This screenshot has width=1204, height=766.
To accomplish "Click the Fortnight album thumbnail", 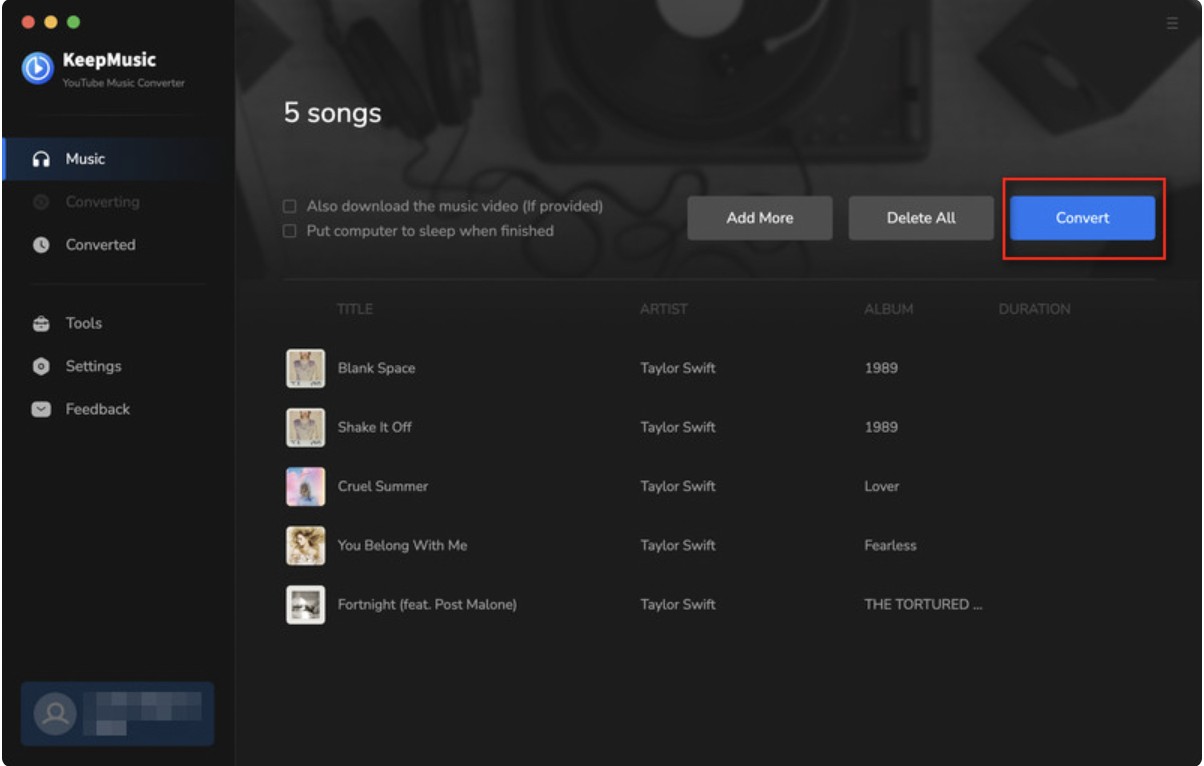I will pyautogui.click(x=306, y=604).
